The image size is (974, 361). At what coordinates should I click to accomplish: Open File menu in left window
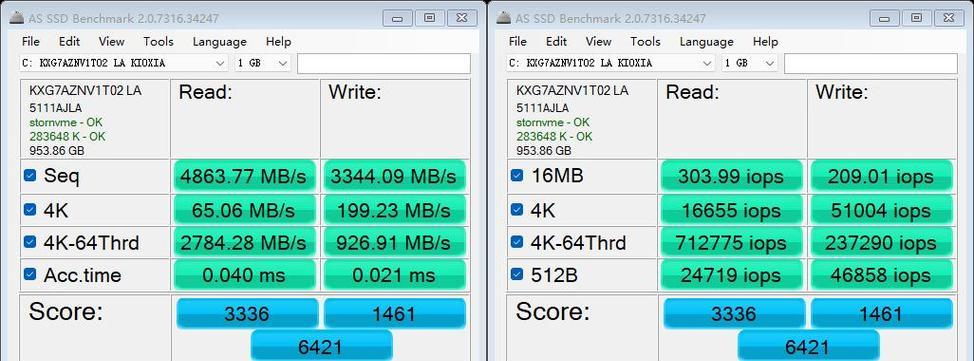[x=30, y=42]
